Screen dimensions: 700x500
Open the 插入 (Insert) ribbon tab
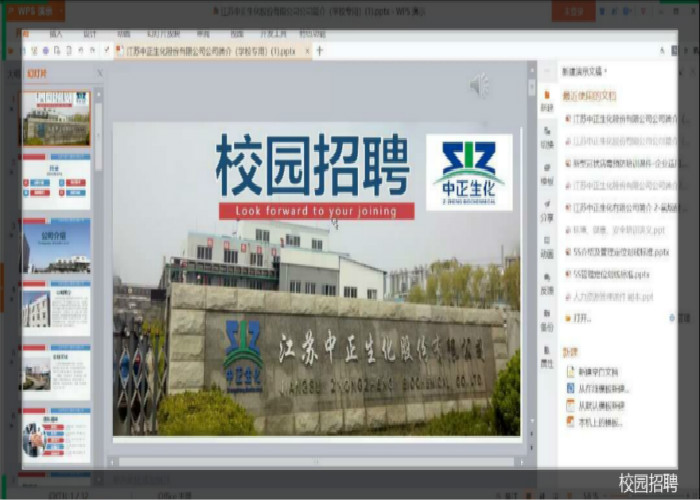coord(55,34)
